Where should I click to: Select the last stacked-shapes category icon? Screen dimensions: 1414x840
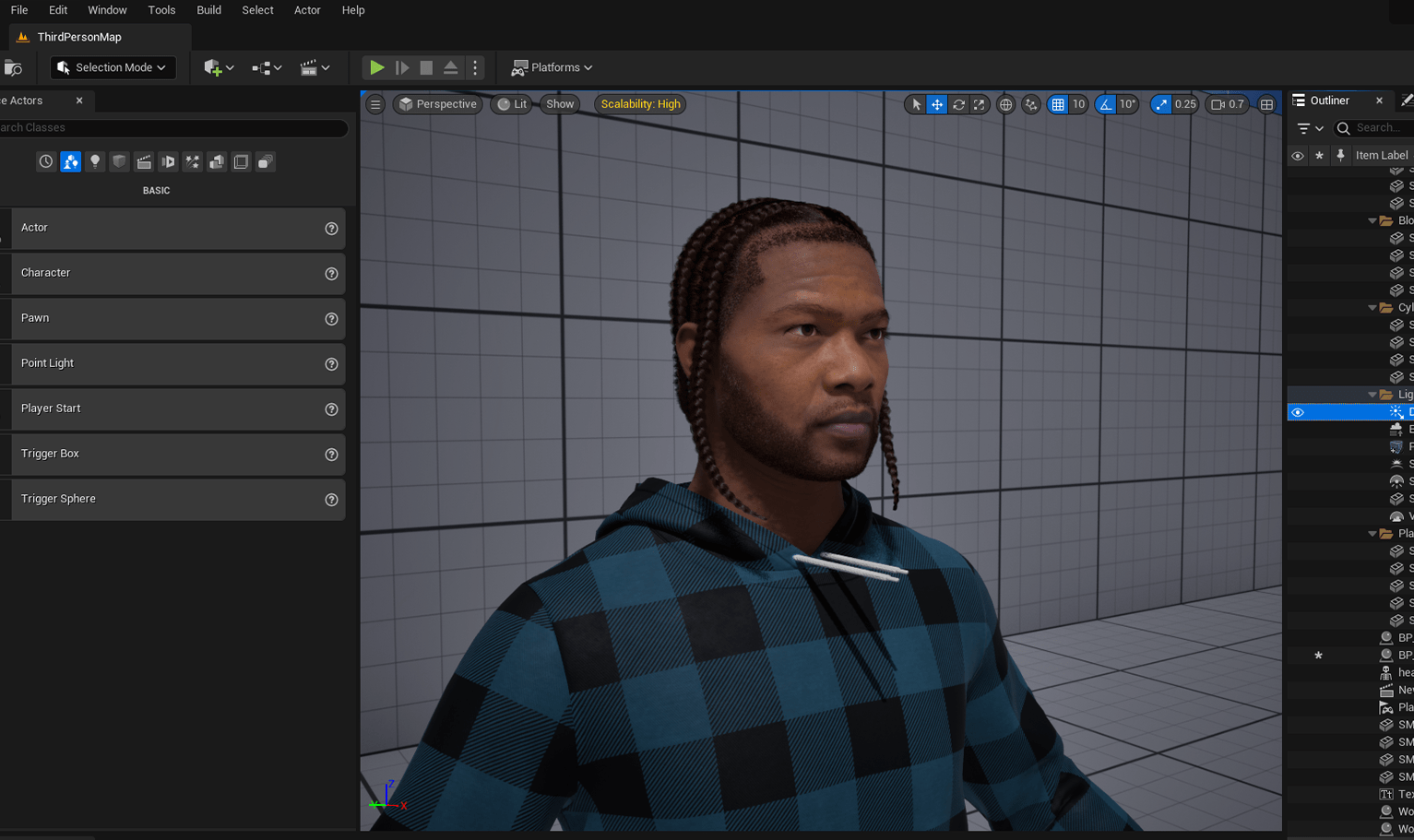pos(265,161)
